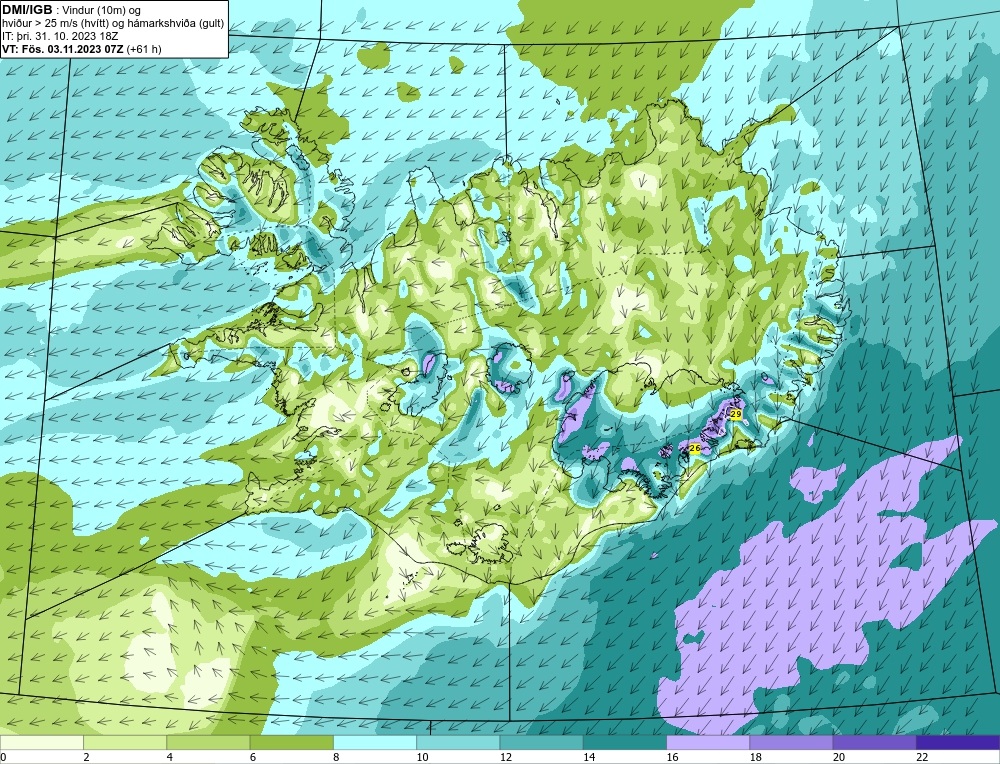Click the legend tick label 22
This screenshot has width=1000, height=764.
tap(922, 757)
